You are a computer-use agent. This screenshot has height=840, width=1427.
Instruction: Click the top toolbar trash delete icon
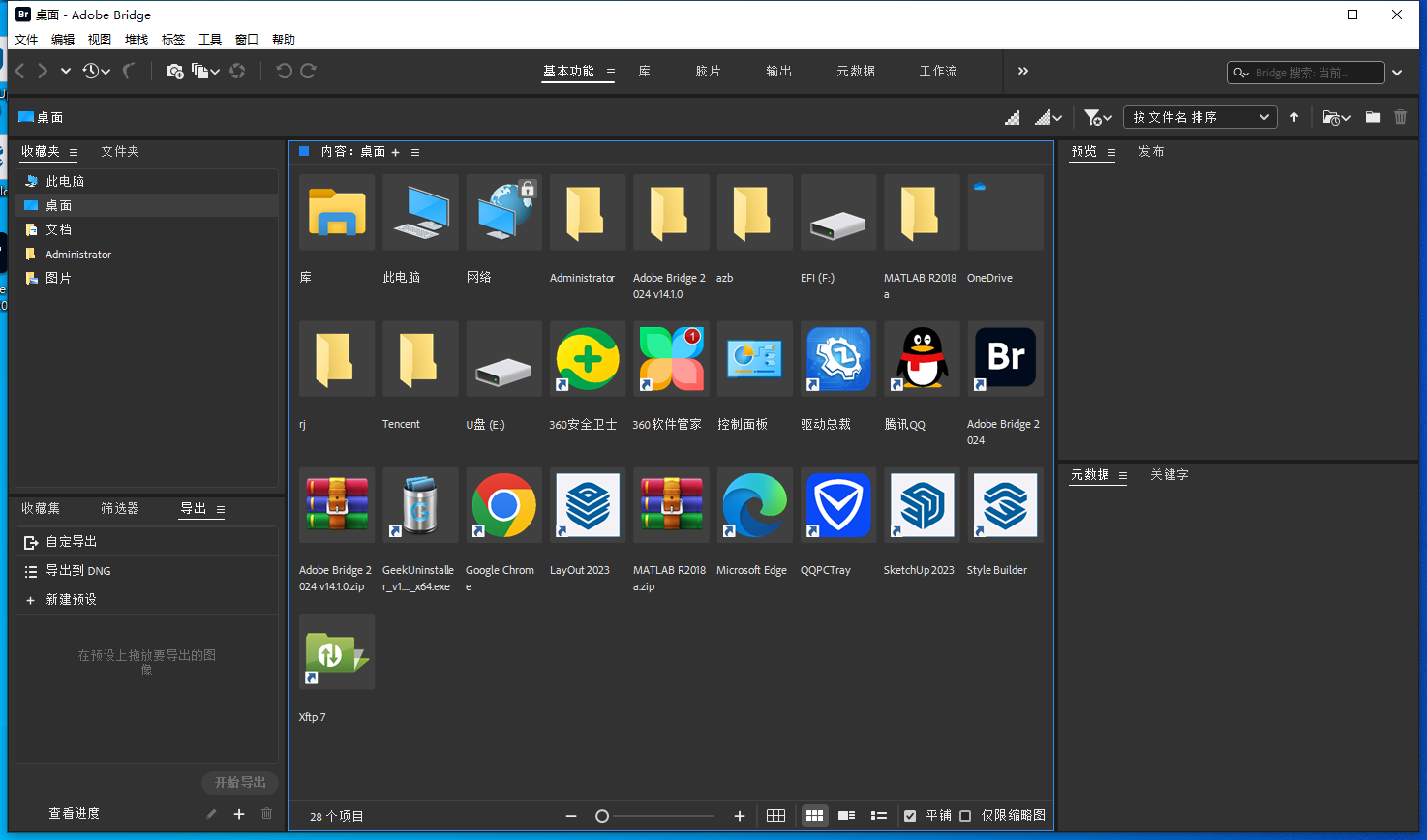point(1400,117)
